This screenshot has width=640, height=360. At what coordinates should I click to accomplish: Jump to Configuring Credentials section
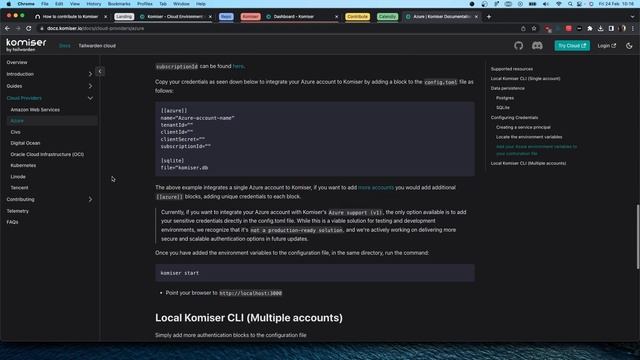514,118
